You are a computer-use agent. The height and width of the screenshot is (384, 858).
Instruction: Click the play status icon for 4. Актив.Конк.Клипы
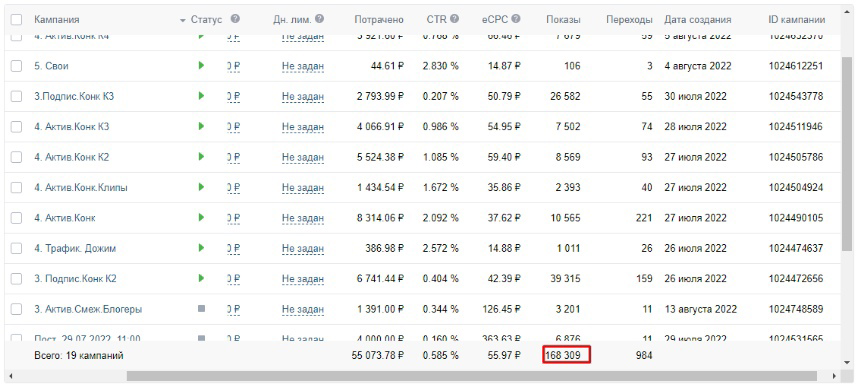tap(201, 187)
